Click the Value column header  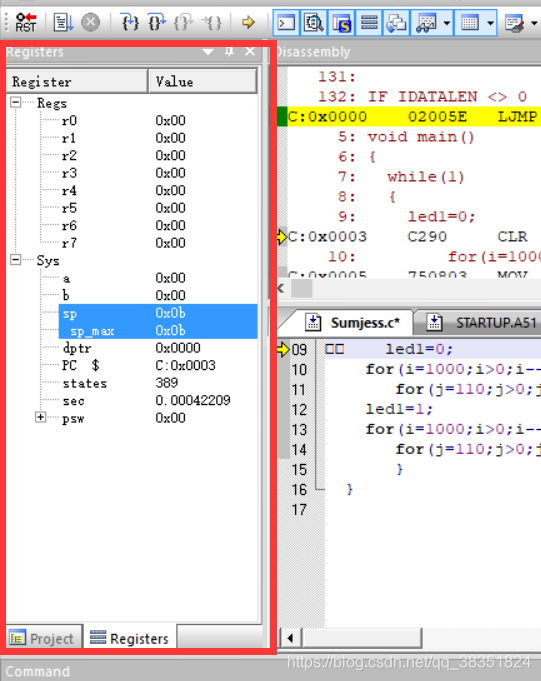pyautogui.click(x=203, y=81)
